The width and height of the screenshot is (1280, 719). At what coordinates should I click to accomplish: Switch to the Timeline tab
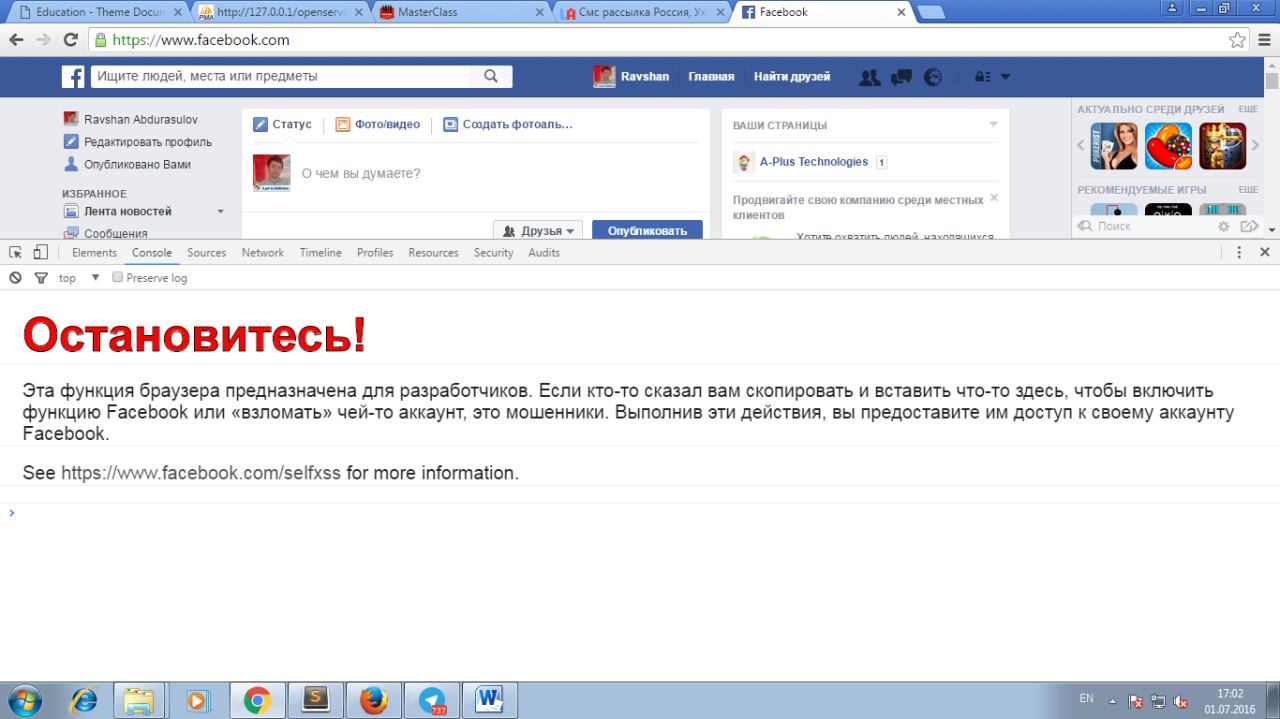pos(321,253)
